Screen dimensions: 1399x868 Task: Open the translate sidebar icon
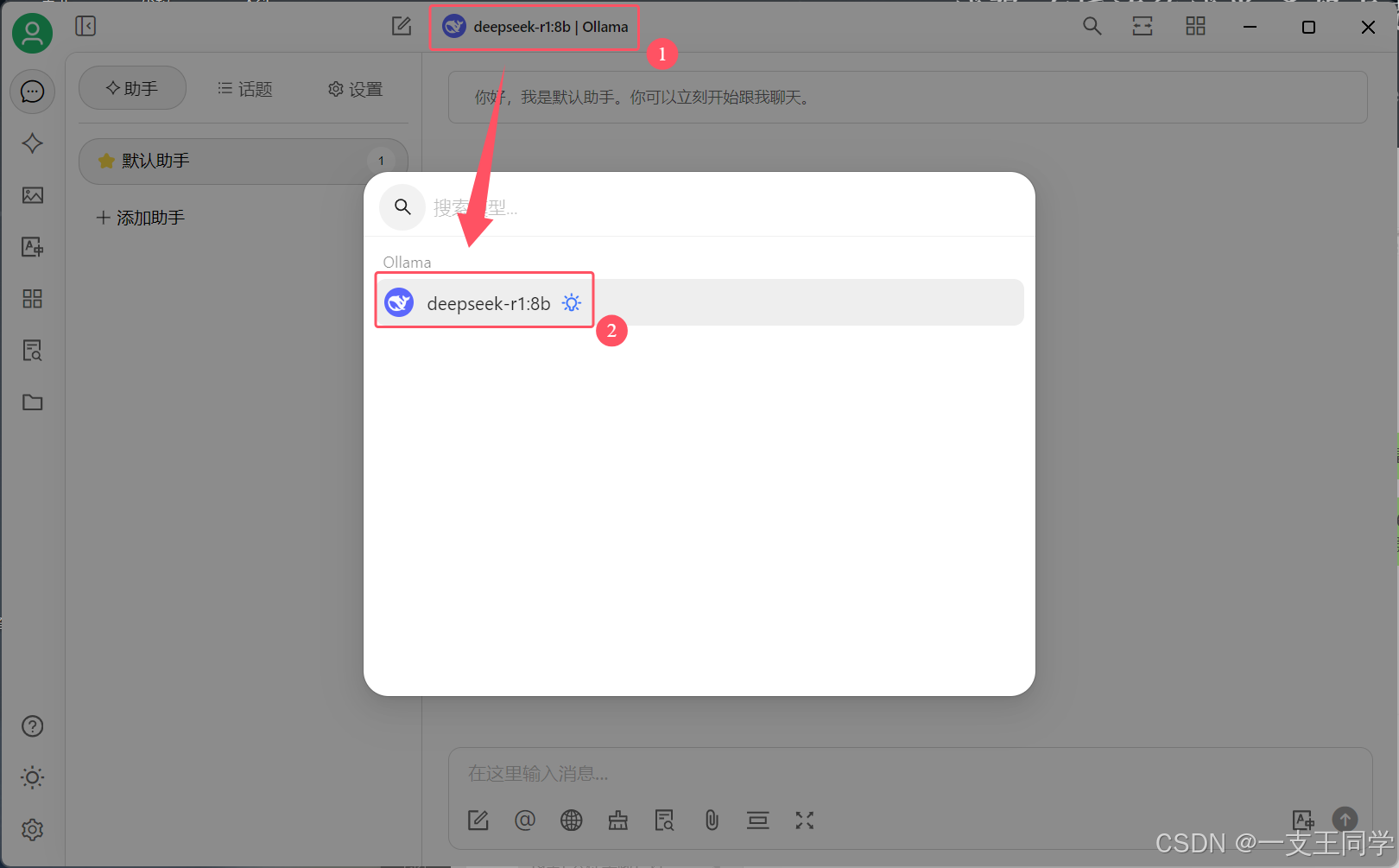click(33, 247)
